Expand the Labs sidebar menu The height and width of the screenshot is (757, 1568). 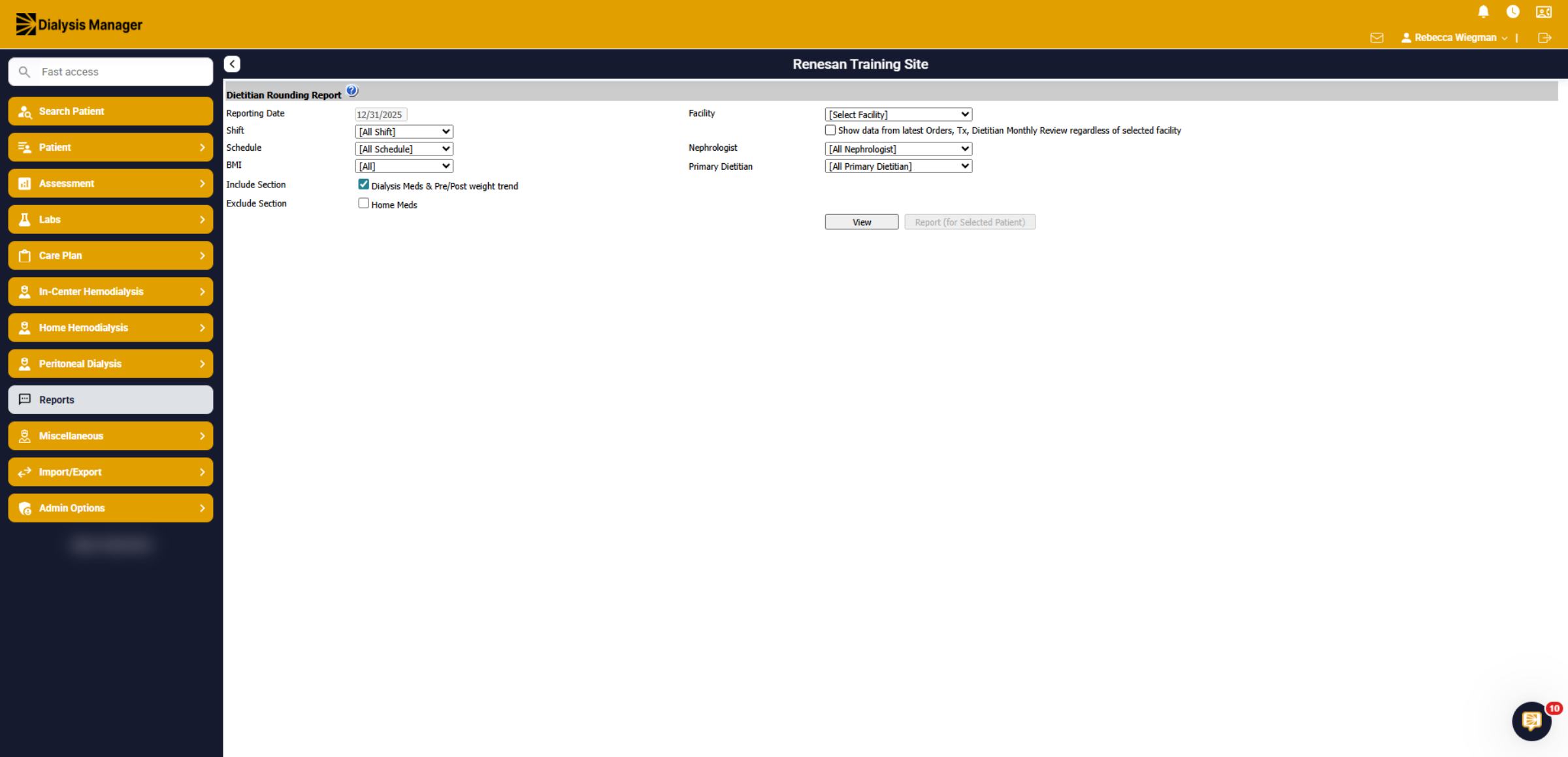110,219
